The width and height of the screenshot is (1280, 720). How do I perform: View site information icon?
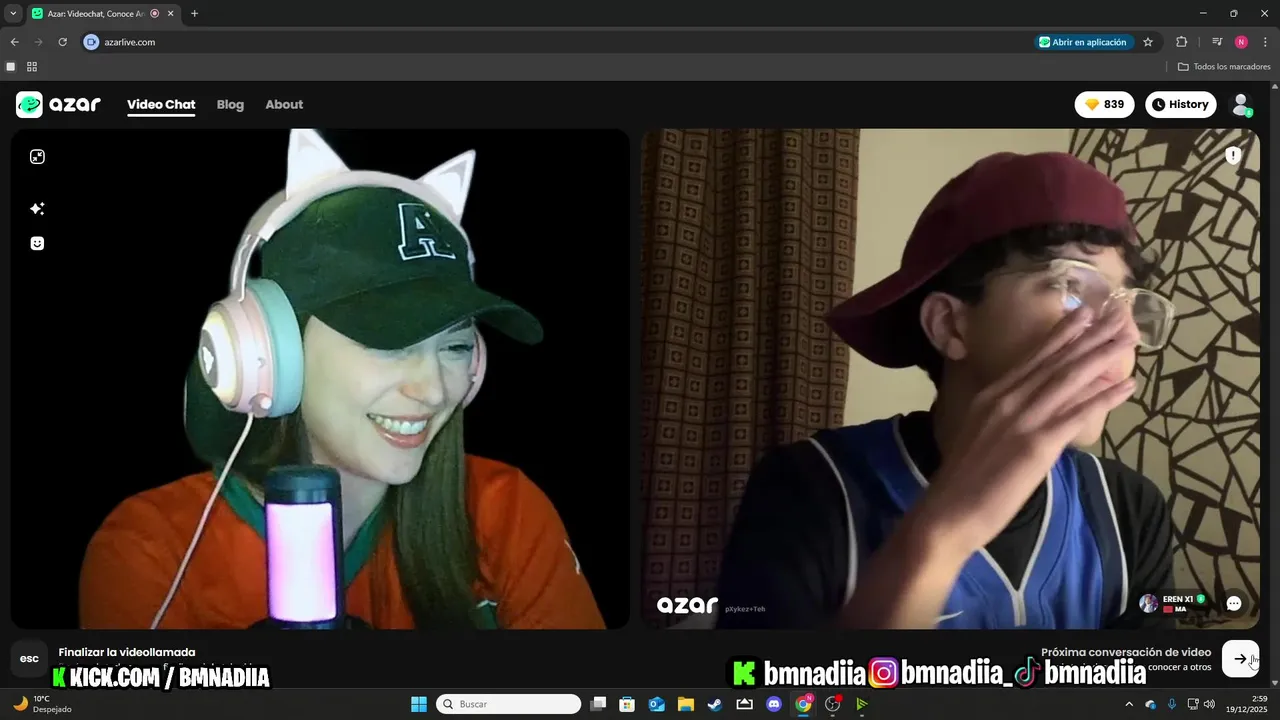pos(91,42)
